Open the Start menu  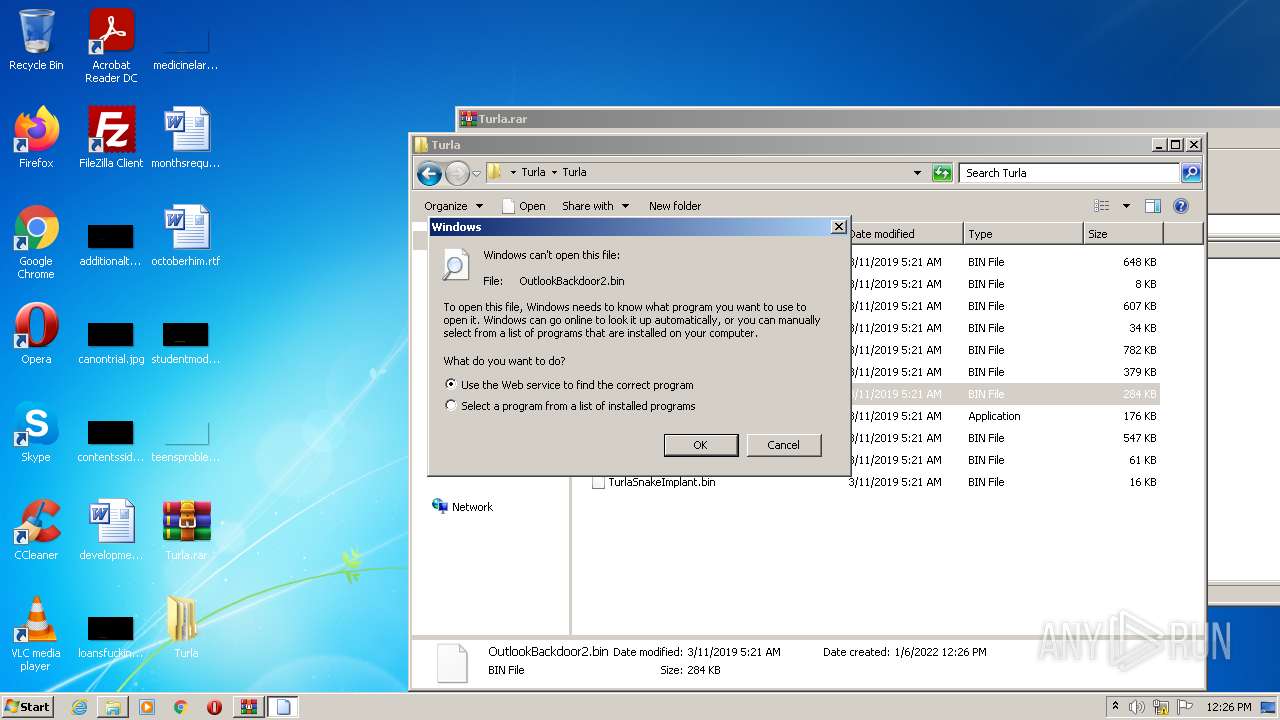[x=28, y=707]
